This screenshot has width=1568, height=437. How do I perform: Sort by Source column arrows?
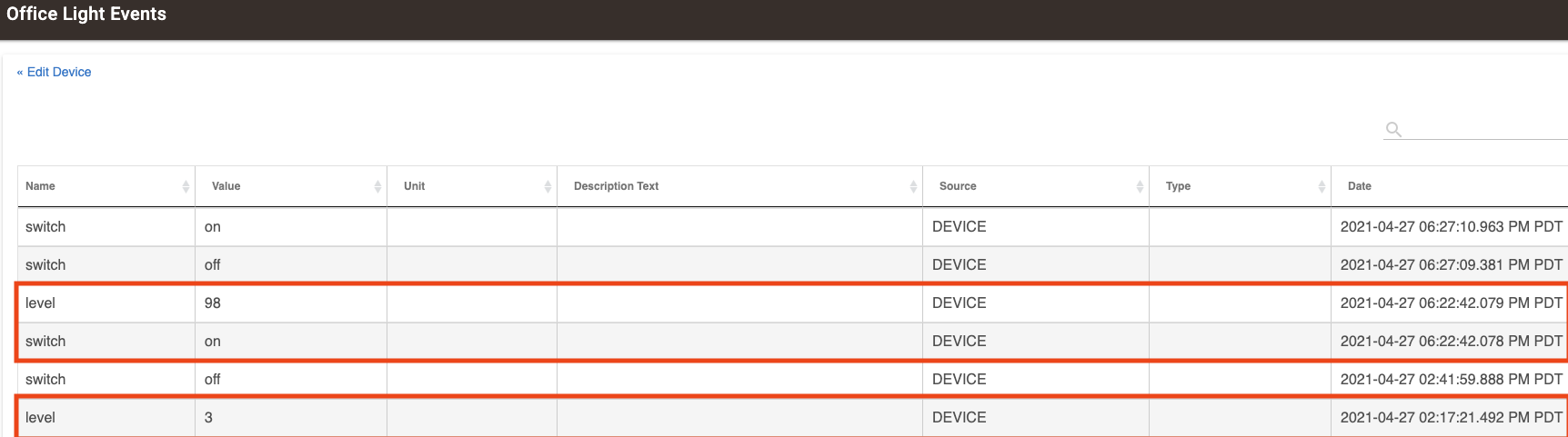pyautogui.click(x=1140, y=186)
